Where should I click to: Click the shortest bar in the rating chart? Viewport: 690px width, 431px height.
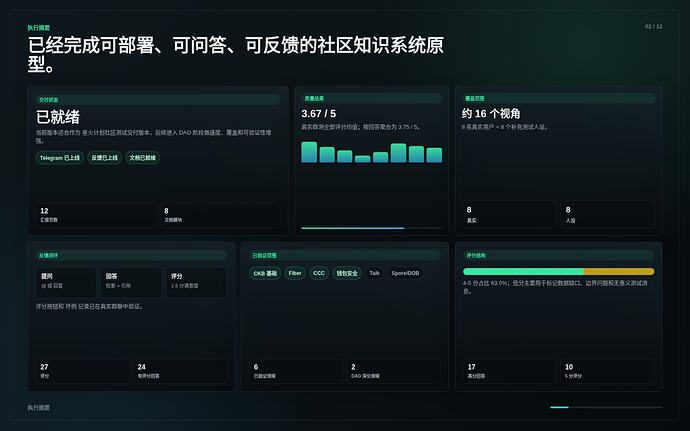point(363,159)
